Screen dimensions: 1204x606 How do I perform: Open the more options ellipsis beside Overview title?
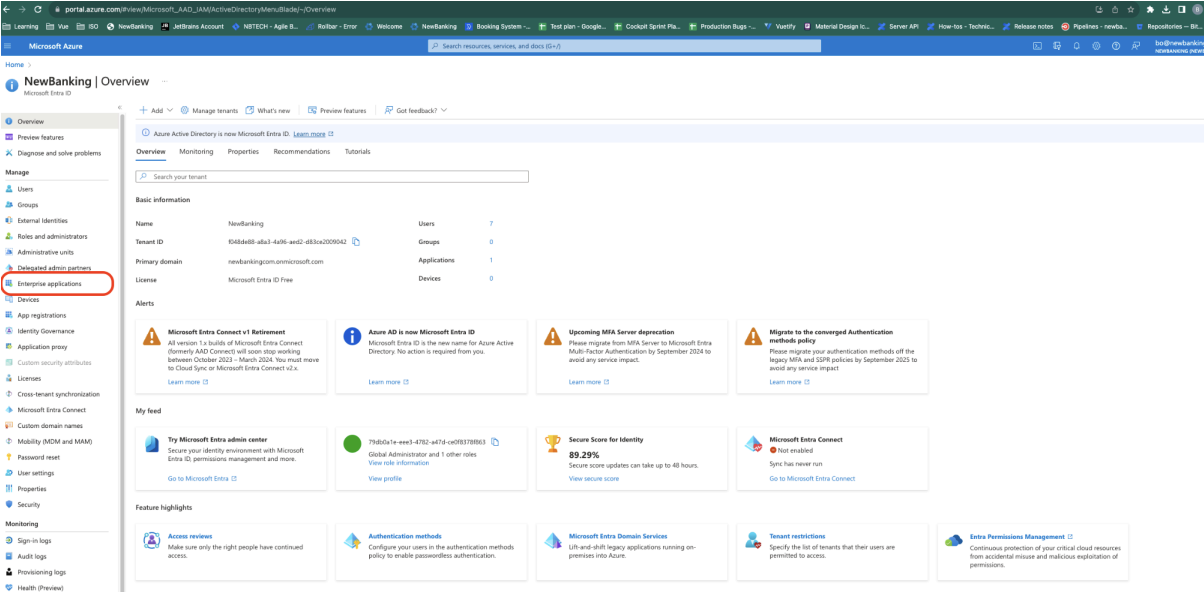tap(164, 80)
